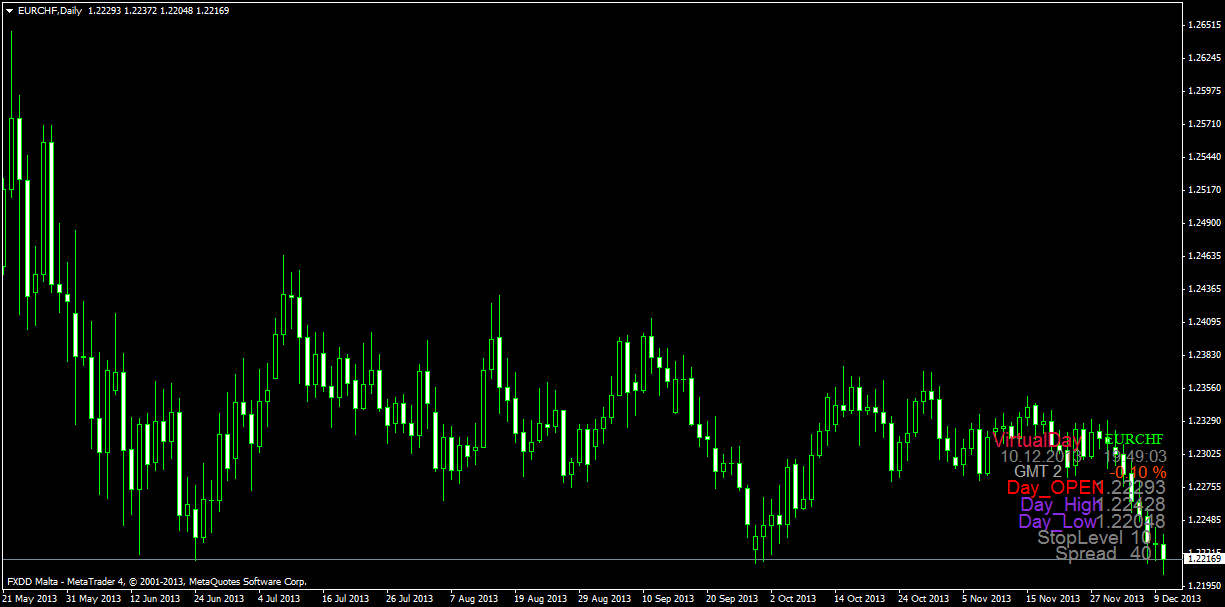The width and height of the screenshot is (1225, 607).
Task: Select the red VirtualDay label
Action: [1037, 440]
